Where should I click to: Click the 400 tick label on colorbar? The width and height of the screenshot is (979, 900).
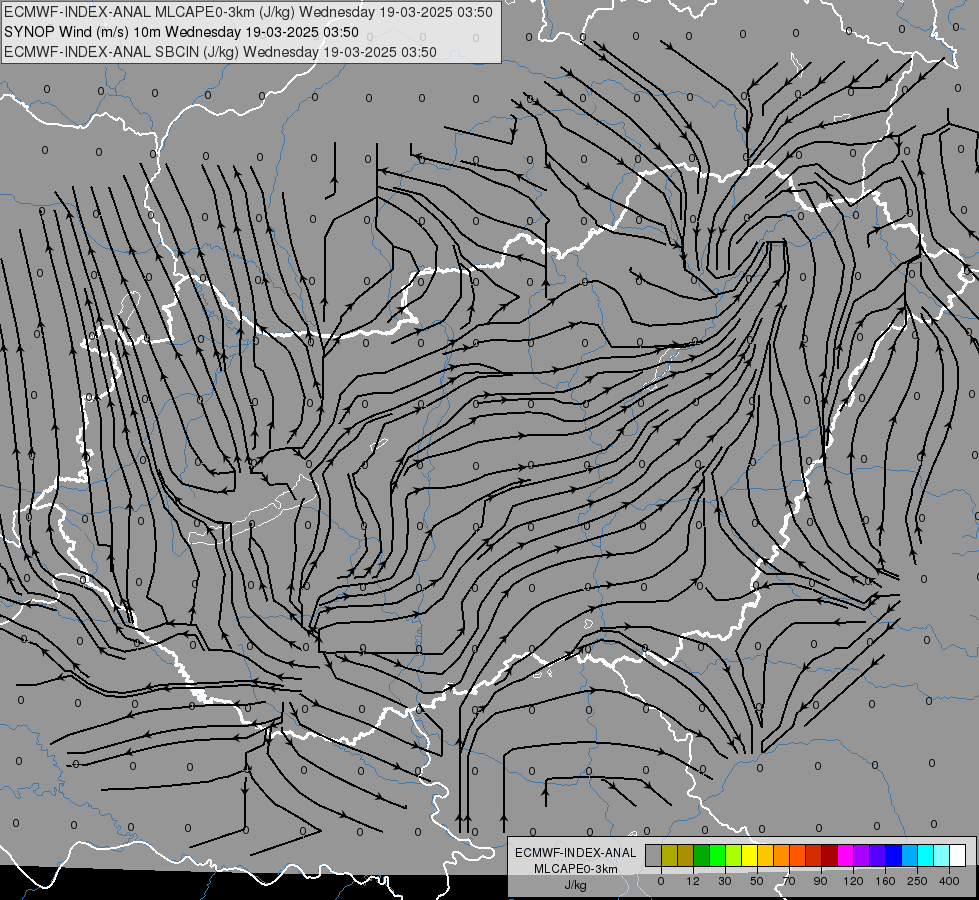click(x=949, y=881)
